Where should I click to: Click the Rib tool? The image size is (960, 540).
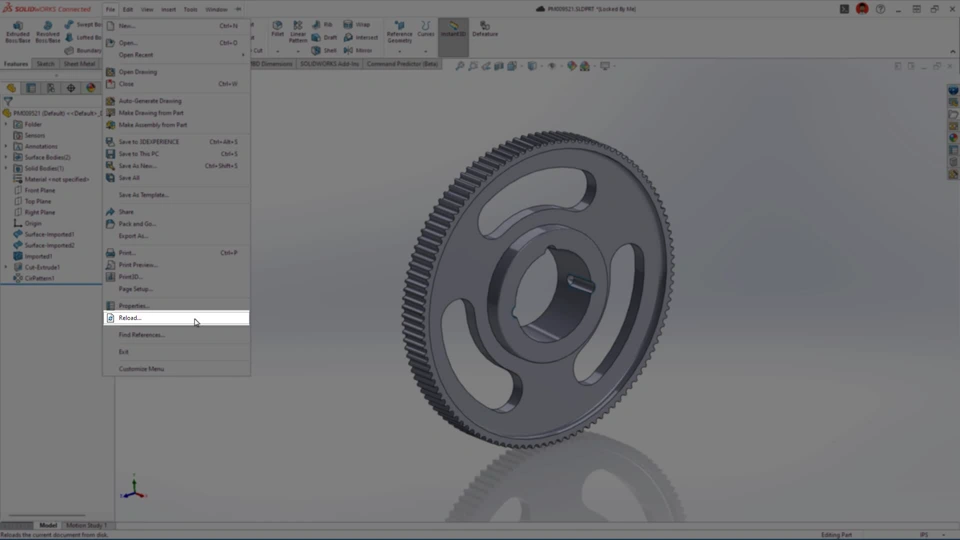[322, 24]
